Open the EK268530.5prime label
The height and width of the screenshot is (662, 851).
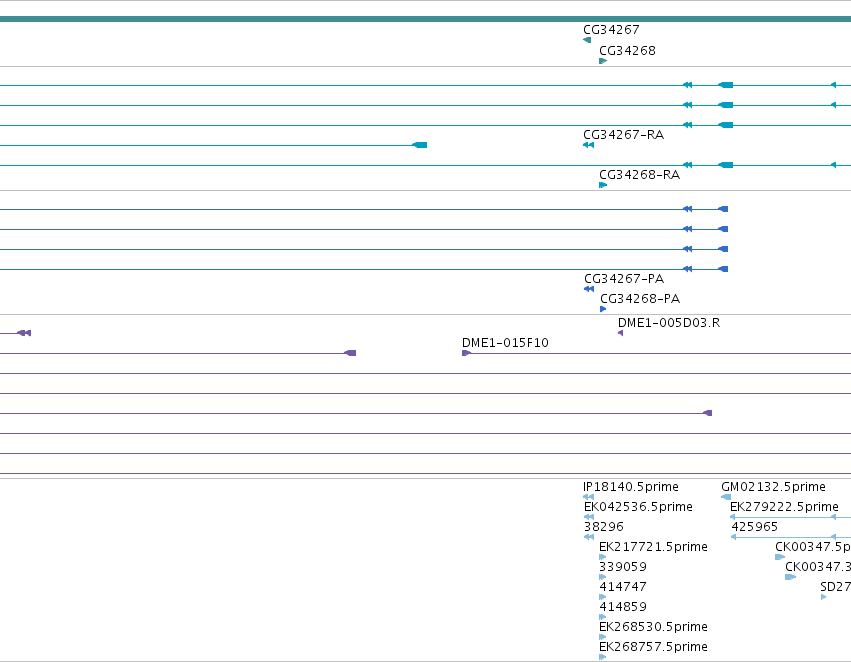coord(653,627)
